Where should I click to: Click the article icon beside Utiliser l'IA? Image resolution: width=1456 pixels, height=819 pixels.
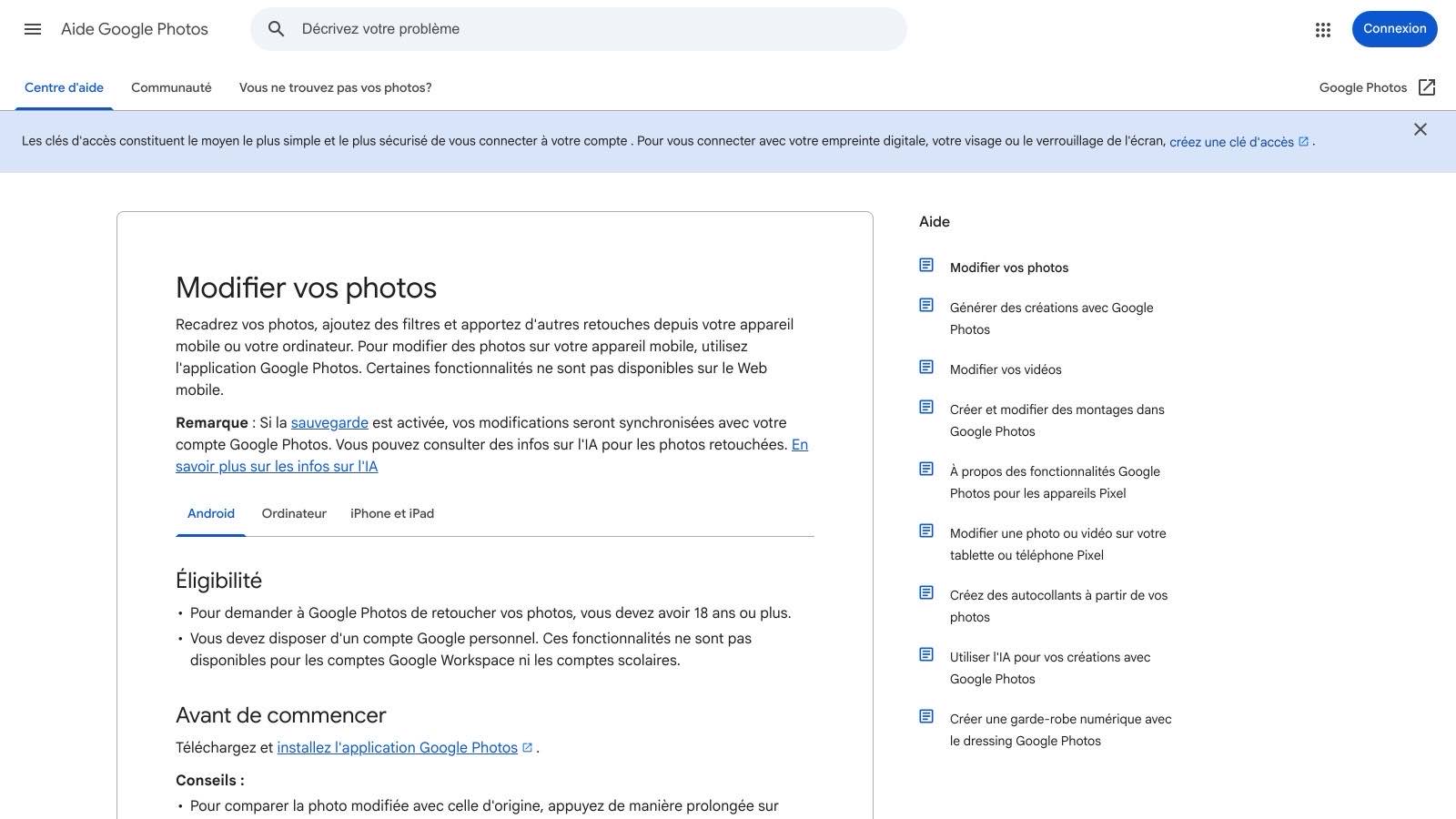pyautogui.click(x=926, y=655)
